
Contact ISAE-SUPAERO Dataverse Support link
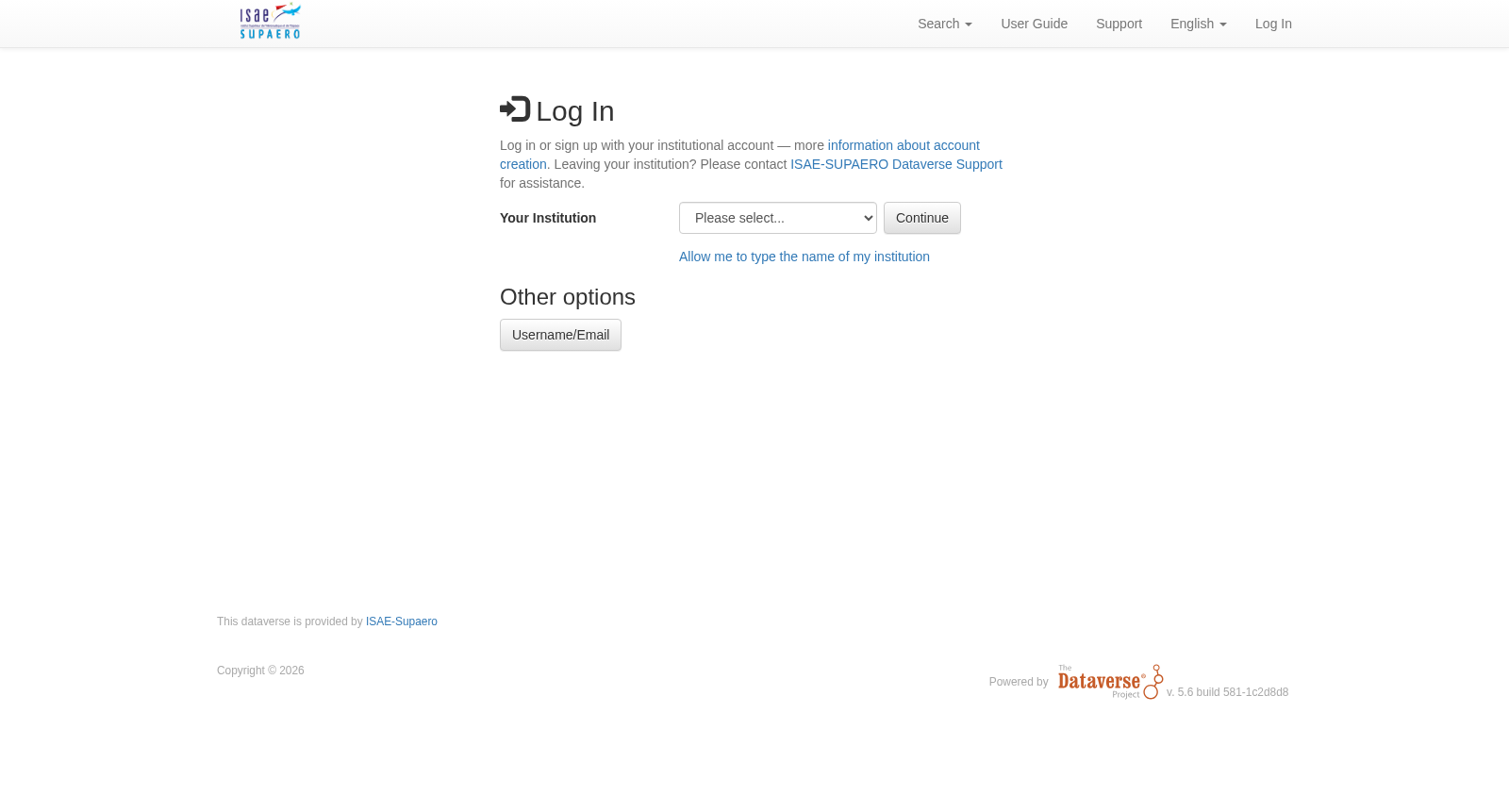pyautogui.click(x=896, y=164)
